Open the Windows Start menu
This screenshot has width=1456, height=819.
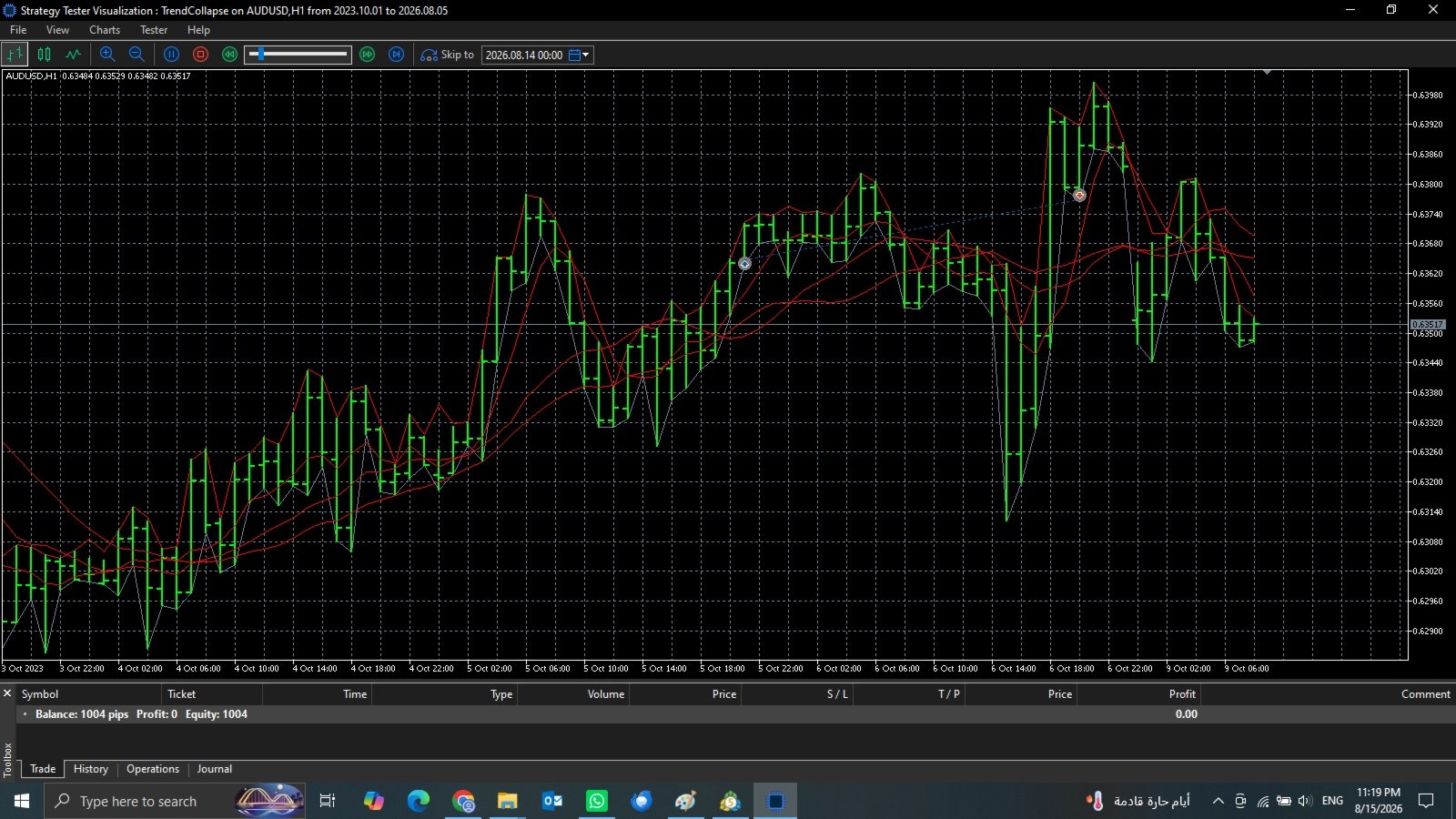tap(22, 801)
